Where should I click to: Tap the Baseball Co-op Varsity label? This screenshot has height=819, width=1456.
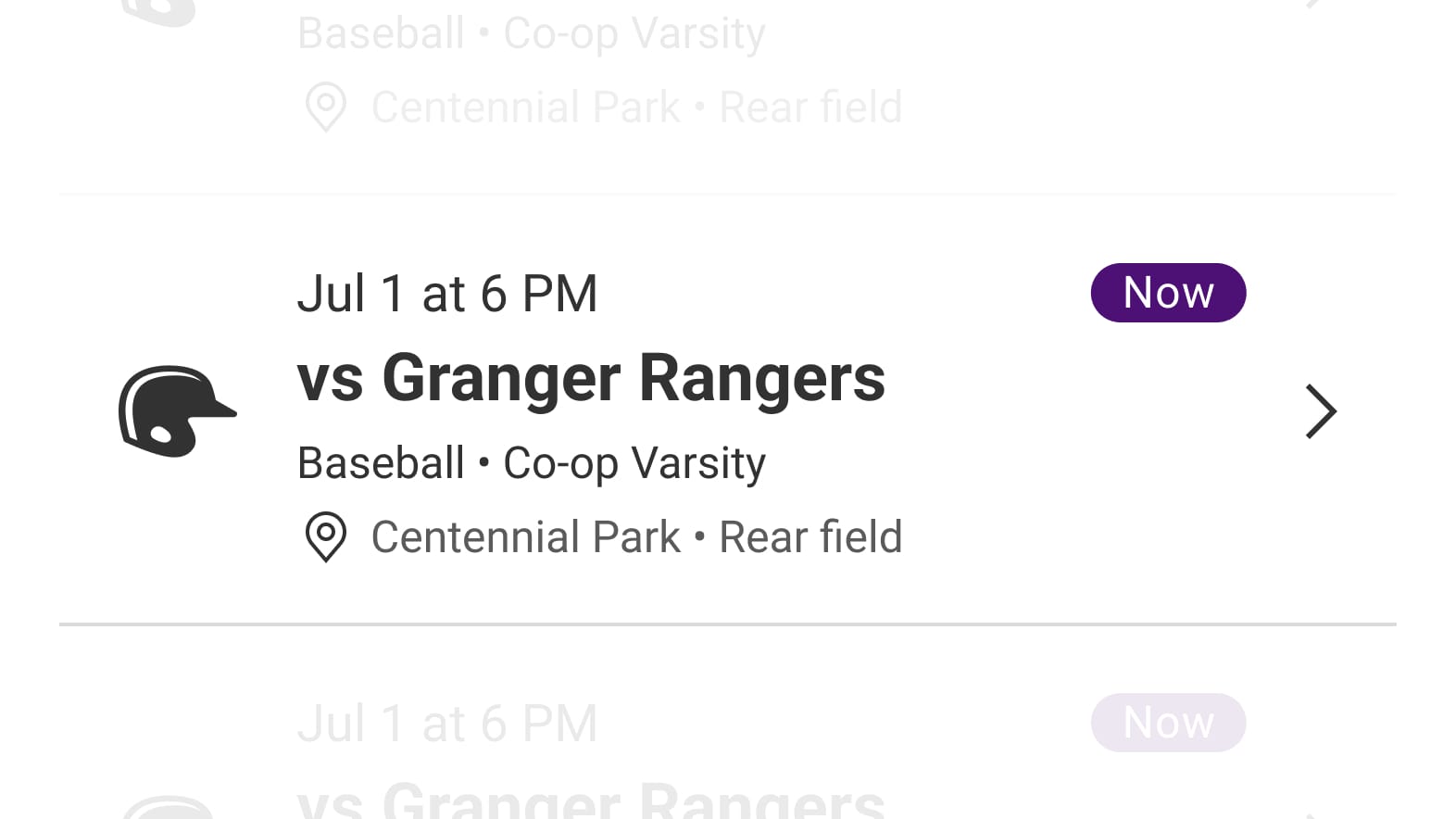[531, 463]
